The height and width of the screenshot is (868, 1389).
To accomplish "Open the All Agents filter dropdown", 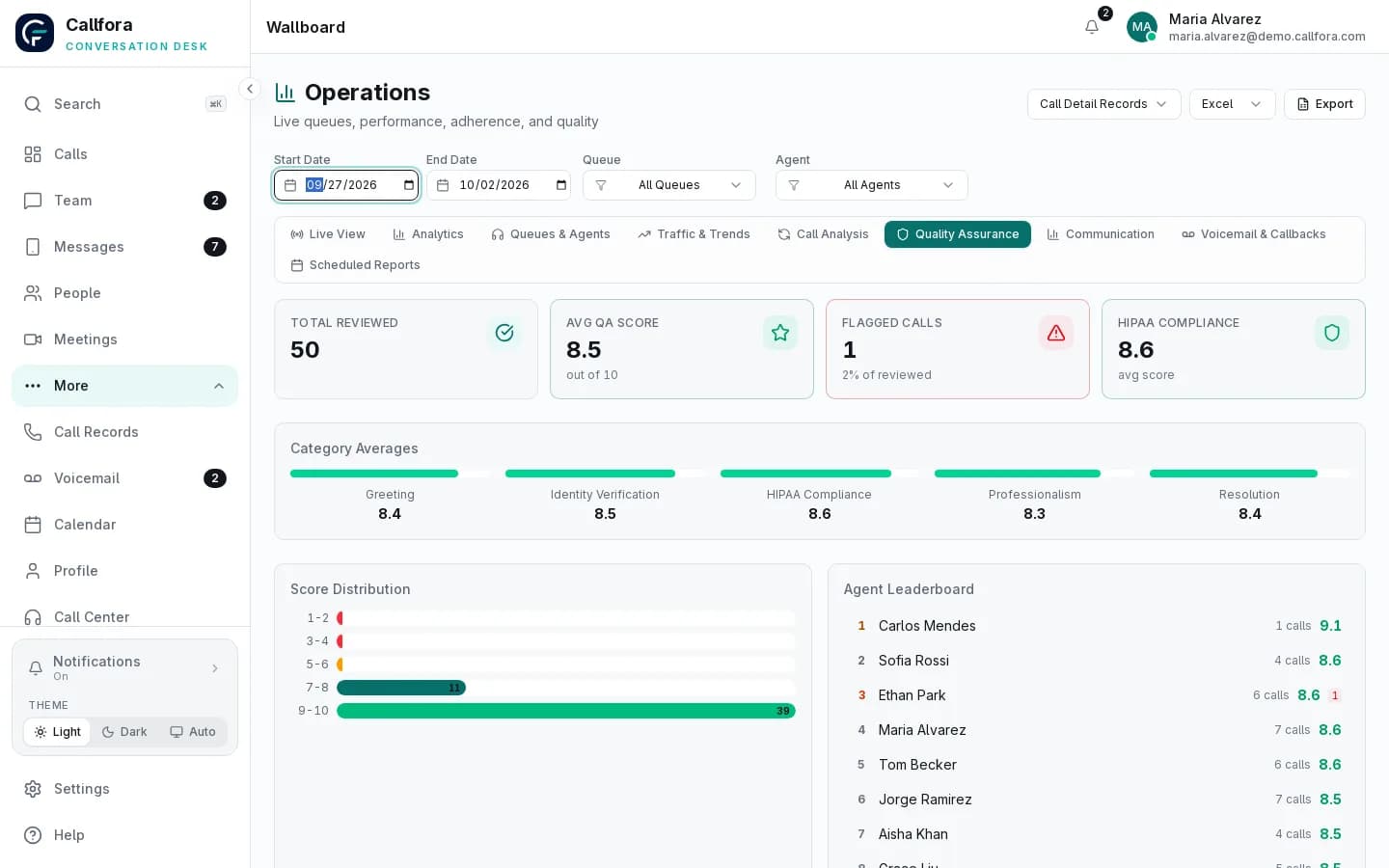I will coord(871,185).
